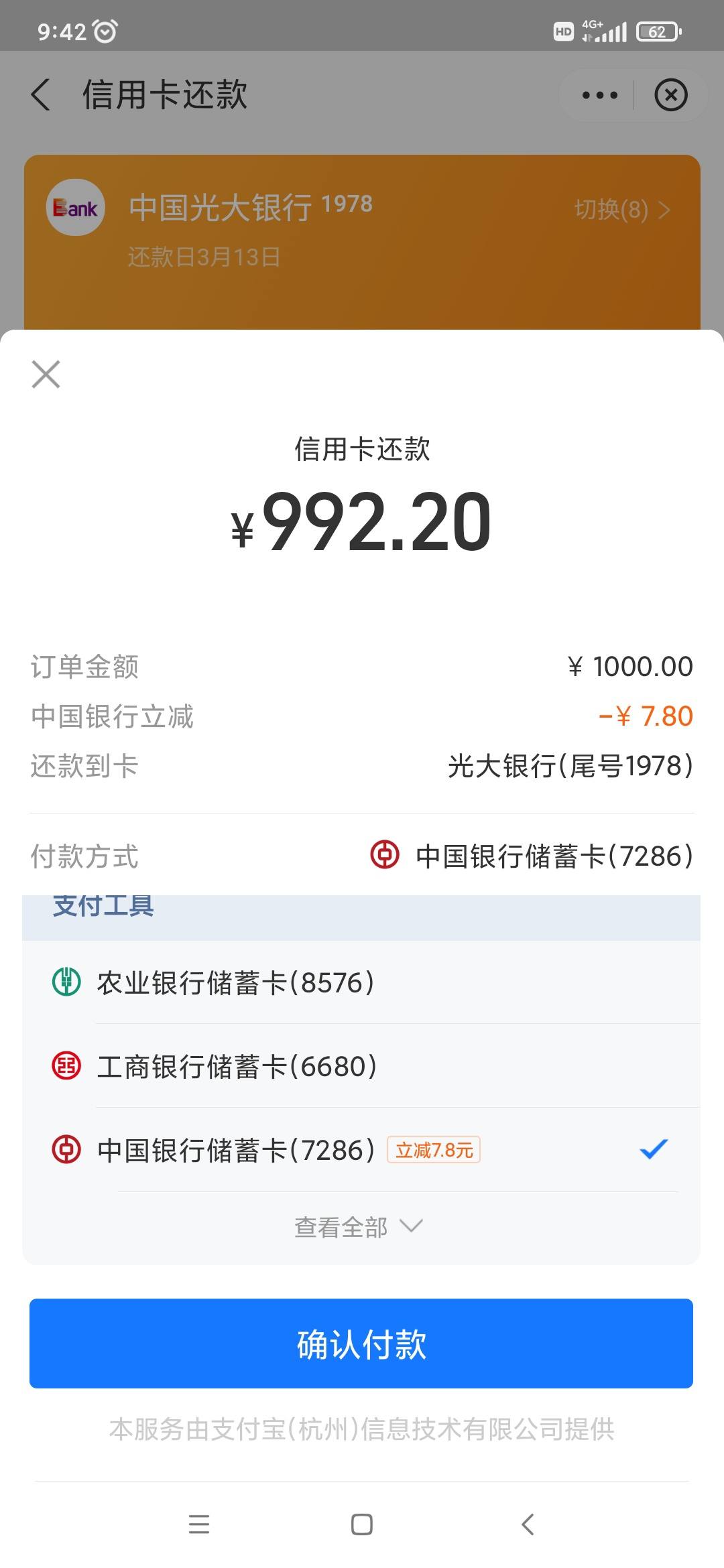Open the three-dots more options menu
Image resolution: width=724 pixels, height=1568 pixels.
point(599,95)
